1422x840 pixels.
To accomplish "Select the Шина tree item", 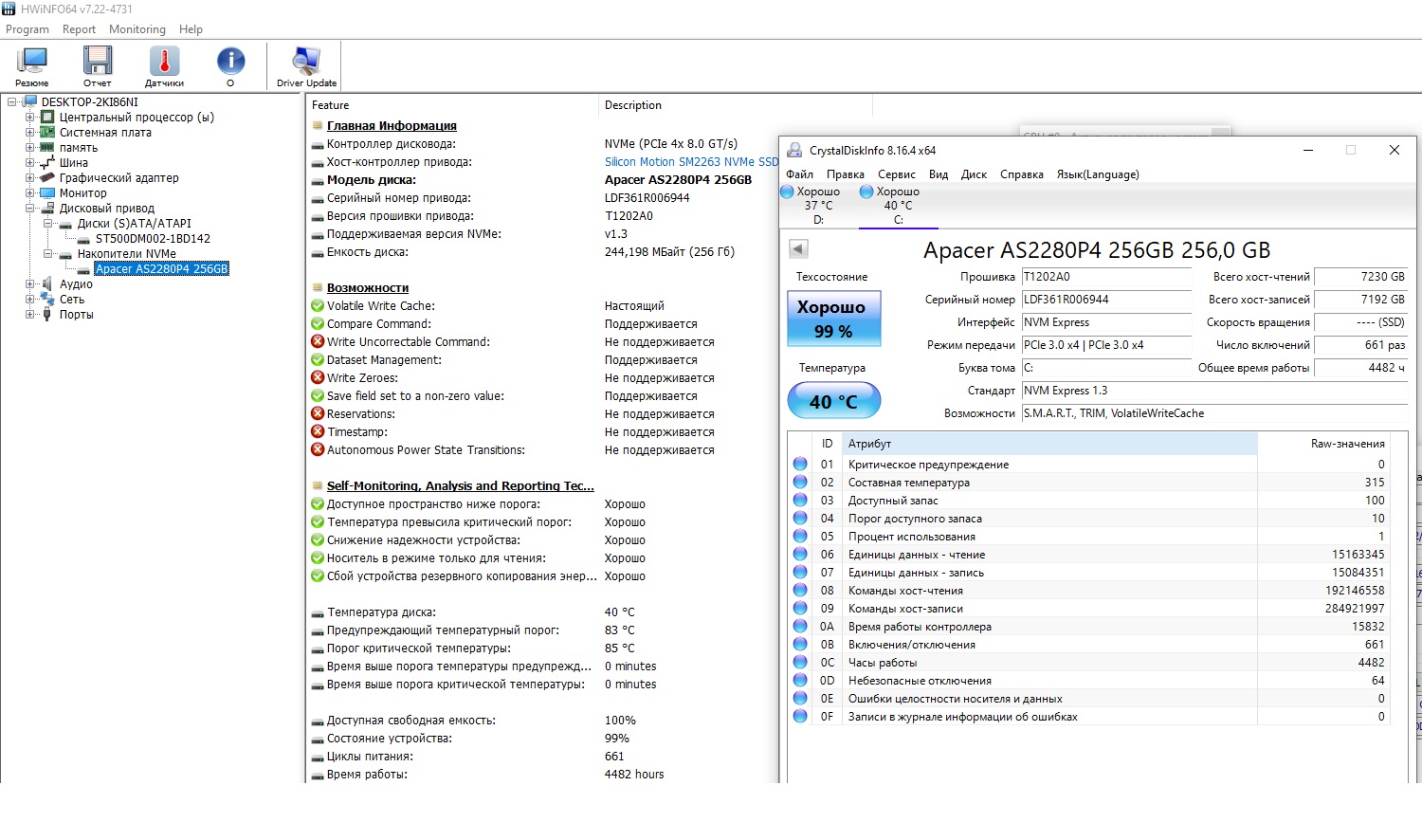I will (74, 163).
